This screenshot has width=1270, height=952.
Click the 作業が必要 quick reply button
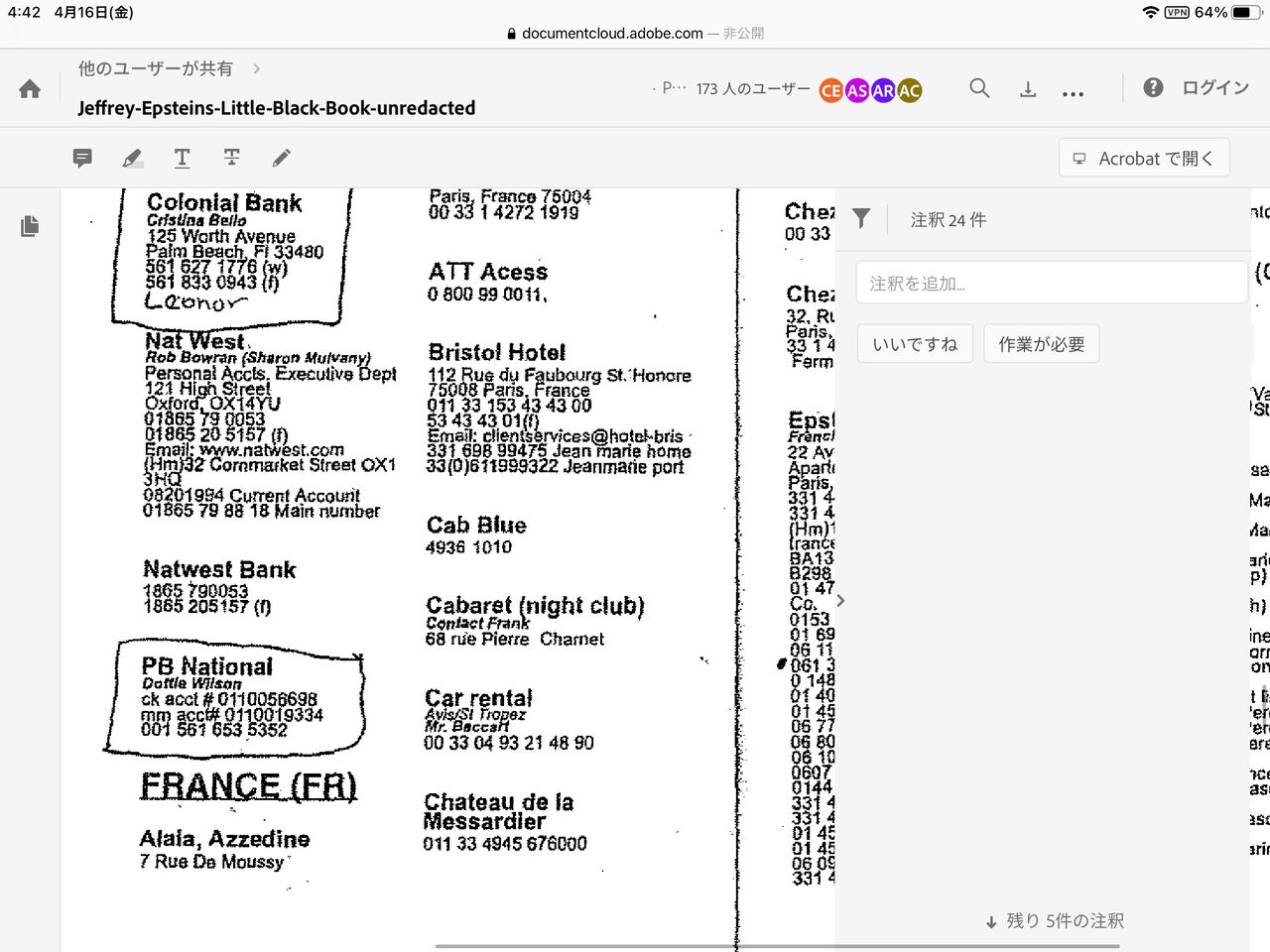pyautogui.click(x=1042, y=344)
